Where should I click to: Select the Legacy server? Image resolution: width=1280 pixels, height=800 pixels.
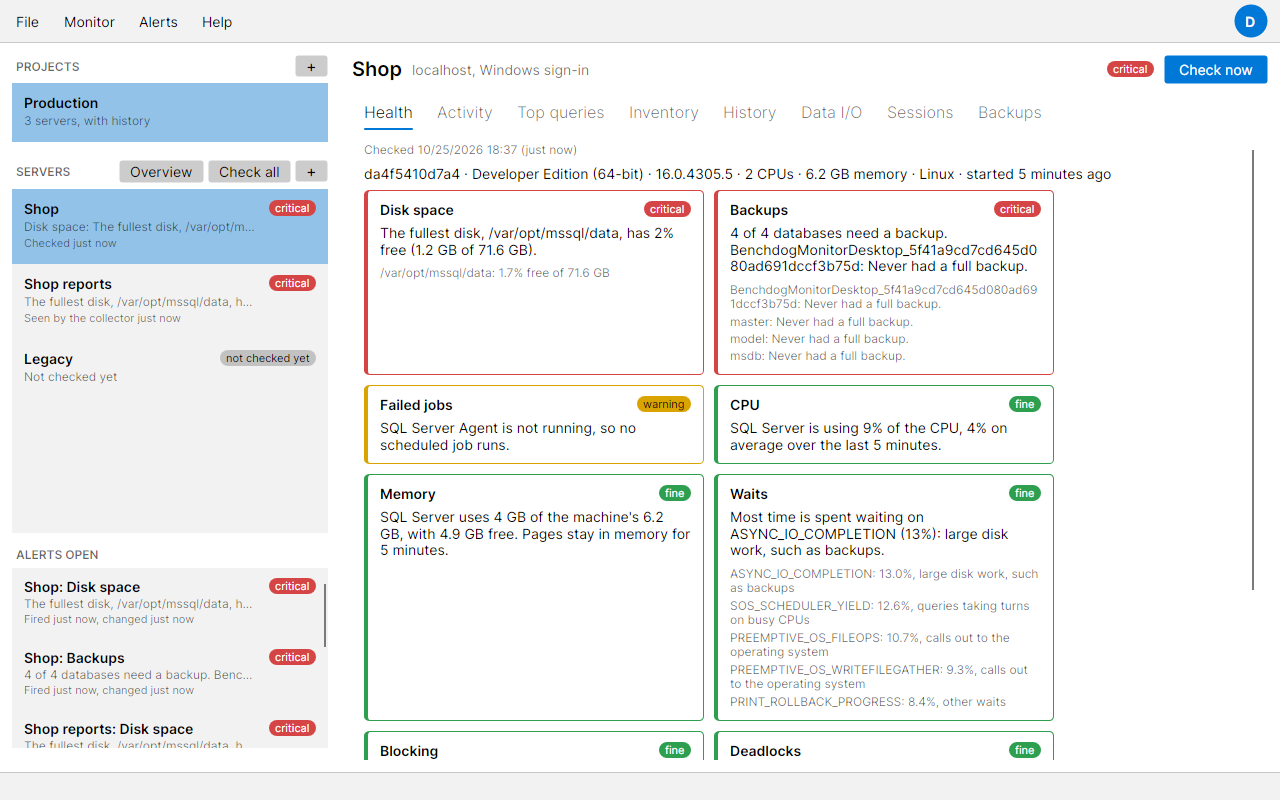(170, 367)
